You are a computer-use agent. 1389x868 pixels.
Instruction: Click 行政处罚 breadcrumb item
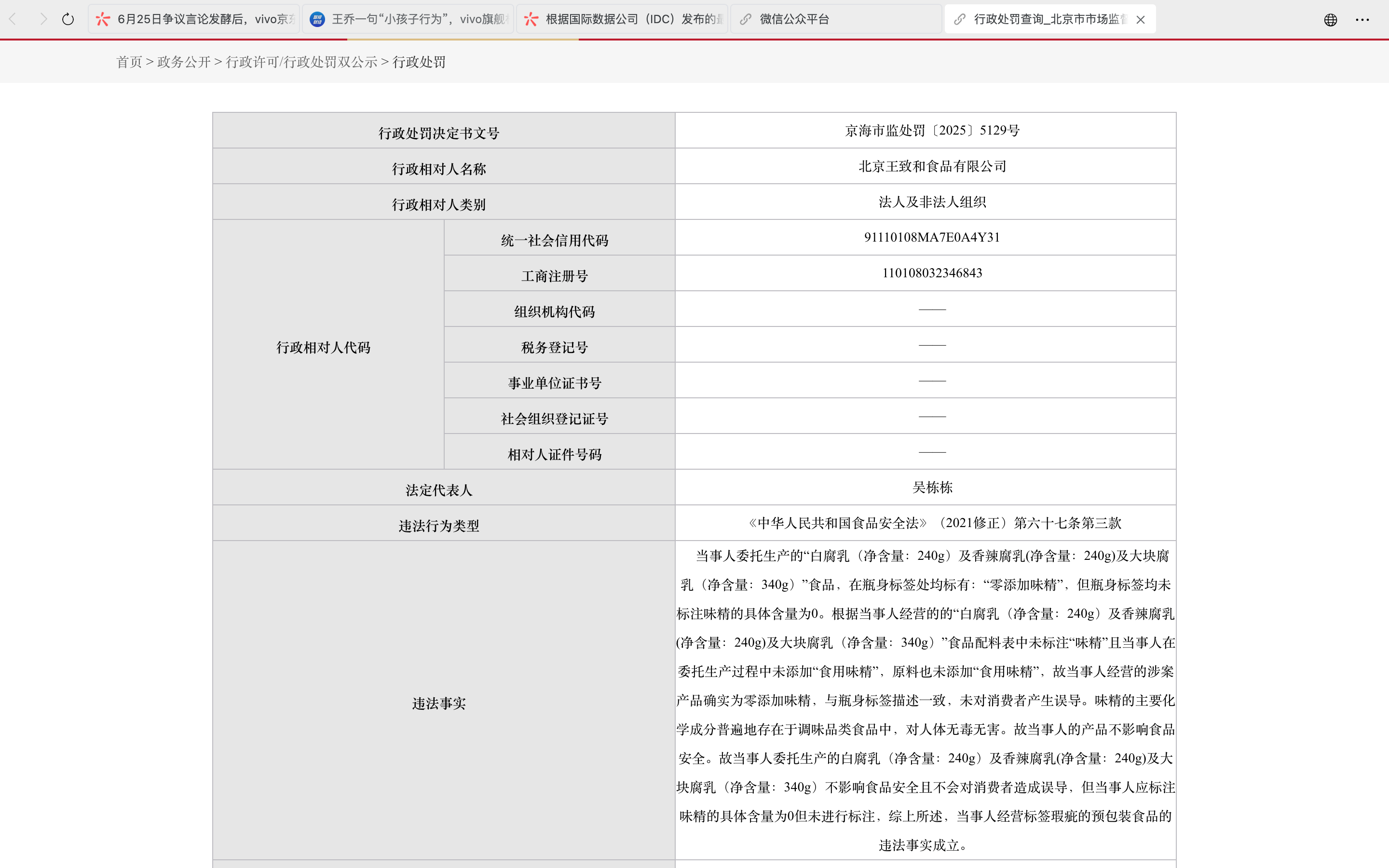419,62
